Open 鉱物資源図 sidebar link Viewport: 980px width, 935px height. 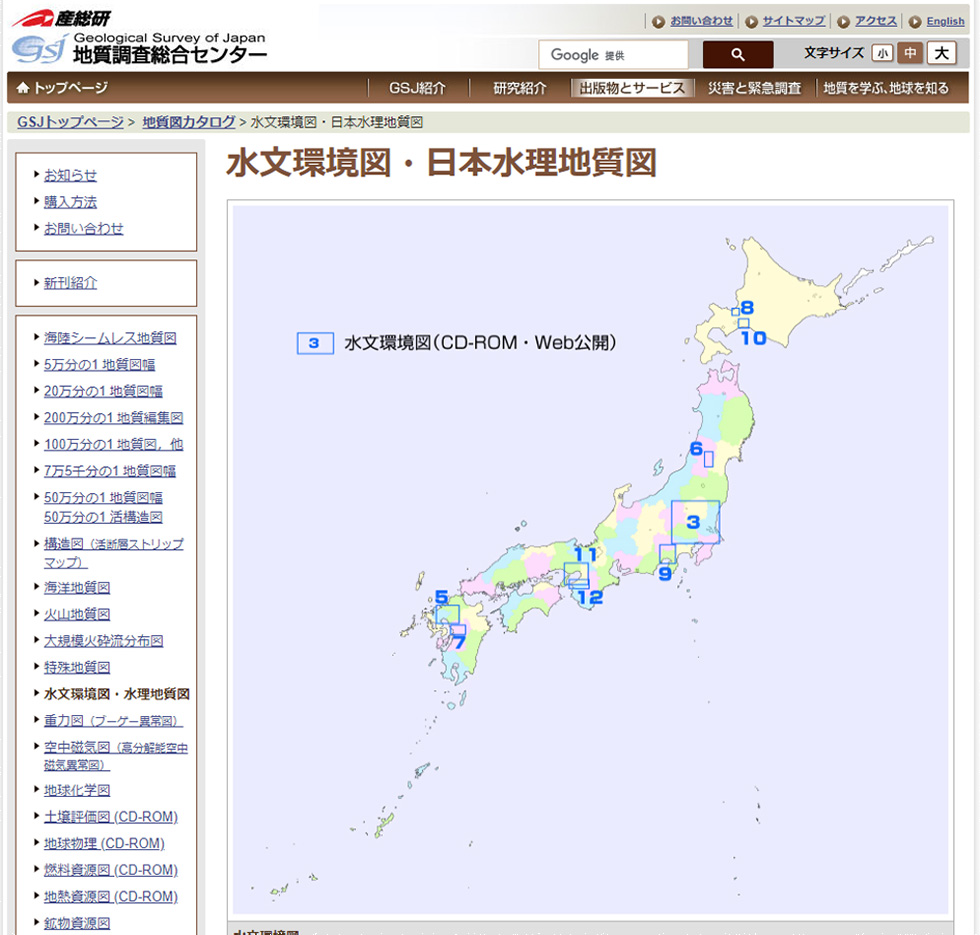(x=77, y=923)
